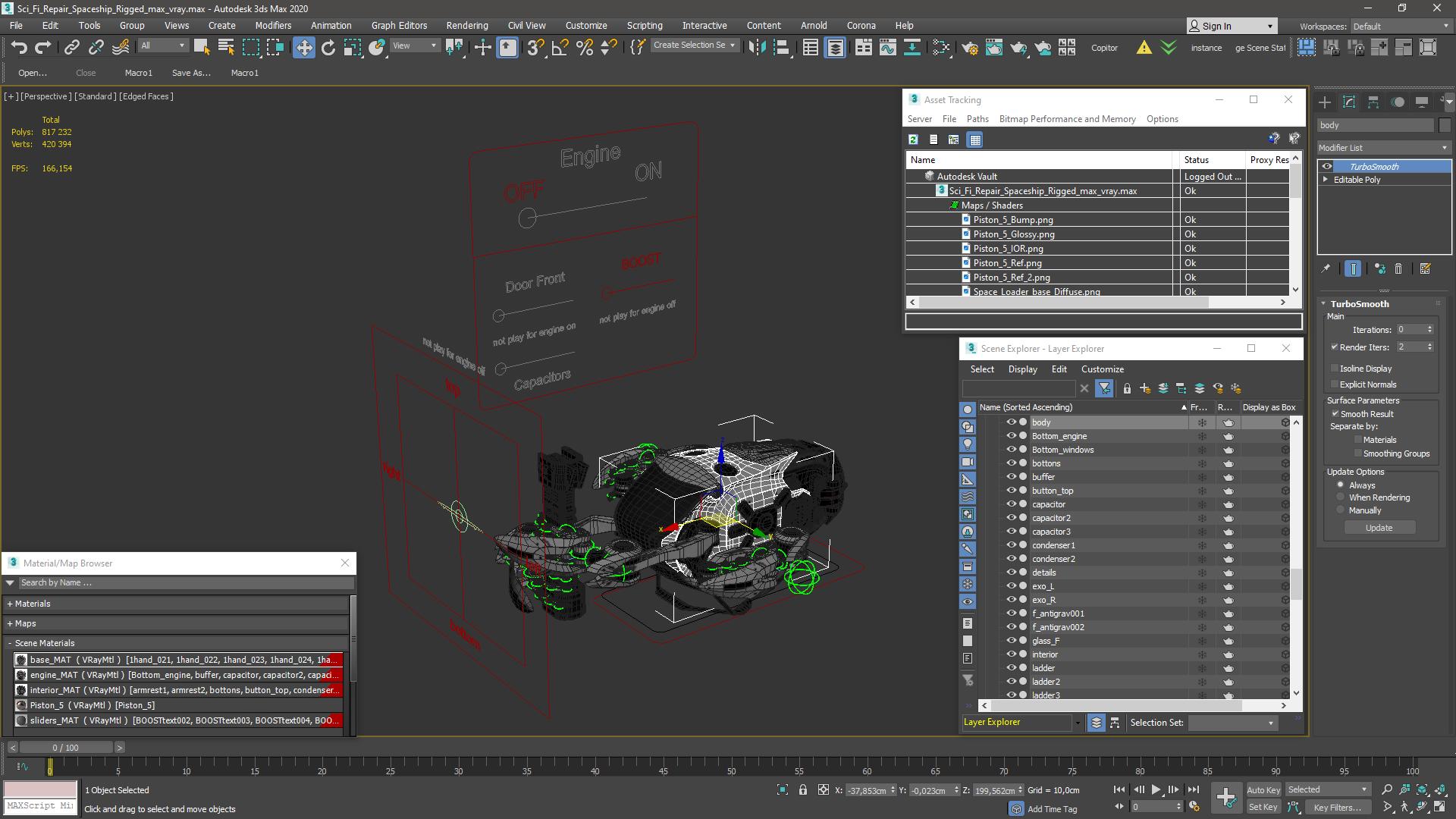This screenshot has height=819, width=1456.
Task: Open the Paths menu in Asset Tracking
Action: [x=977, y=119]
